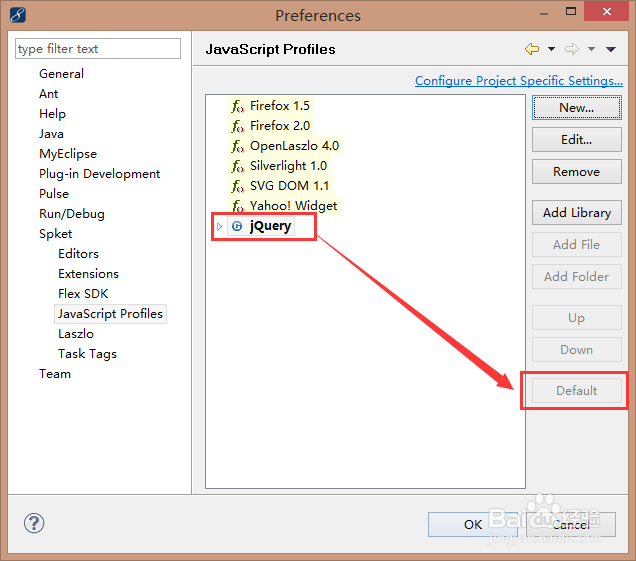Select the JavaScript Profiles page
Screen dimensions: 636x561
pos(110,314)
